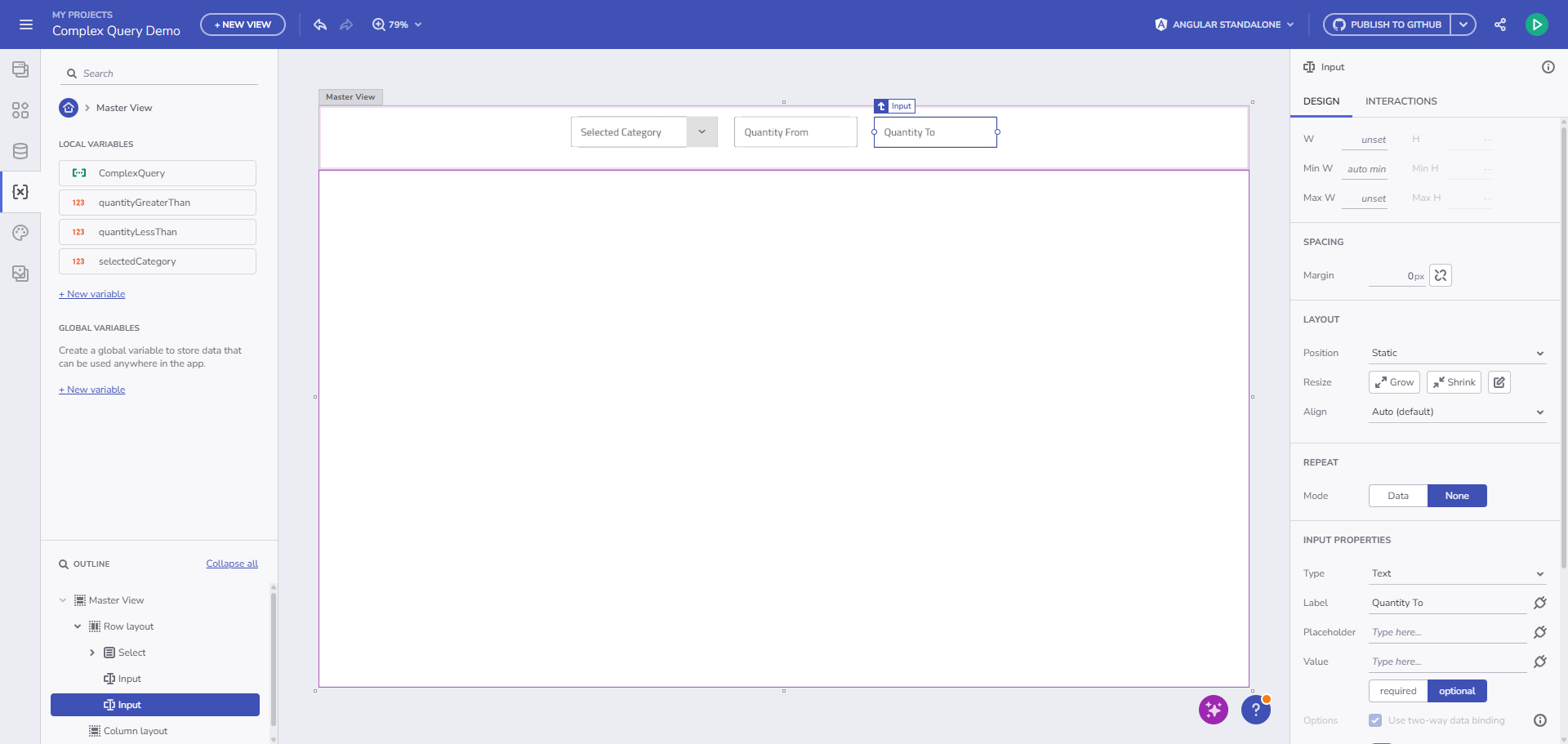Click the share icon in top bar
This screenshot has width=1568, height=744.
click(x=1500, y=25)
